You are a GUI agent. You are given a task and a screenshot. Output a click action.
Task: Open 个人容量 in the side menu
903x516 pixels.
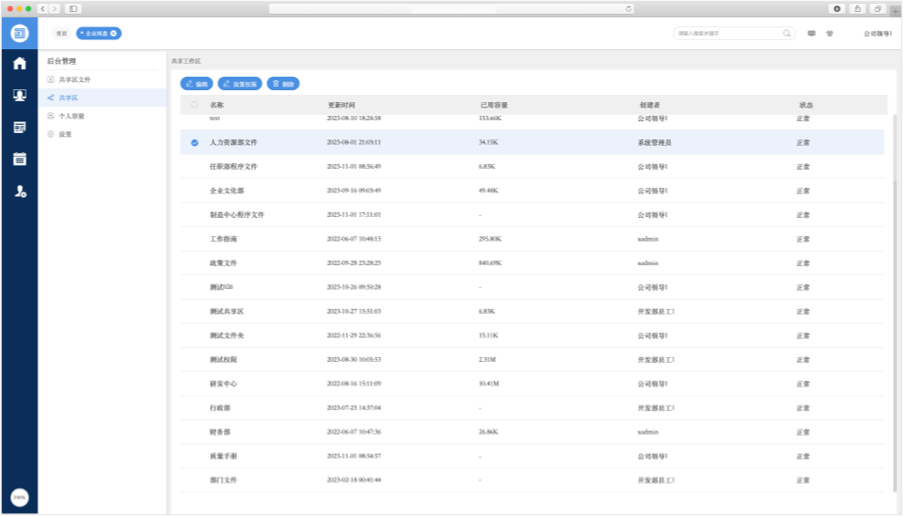pos(71,116)
